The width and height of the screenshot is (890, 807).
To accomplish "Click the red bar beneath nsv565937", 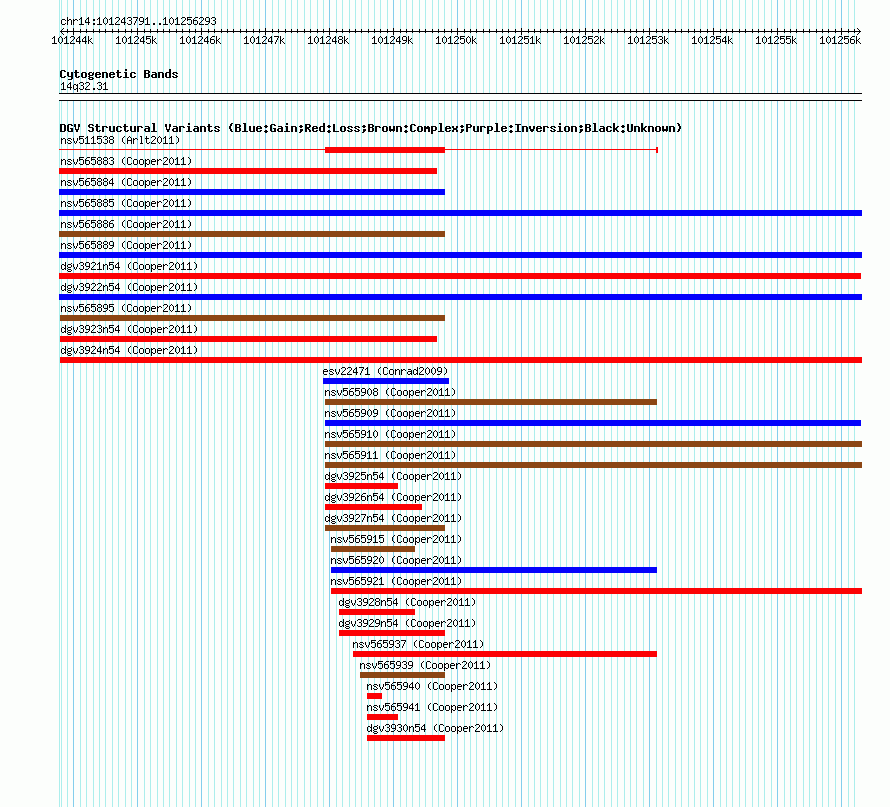I will 505,654.
